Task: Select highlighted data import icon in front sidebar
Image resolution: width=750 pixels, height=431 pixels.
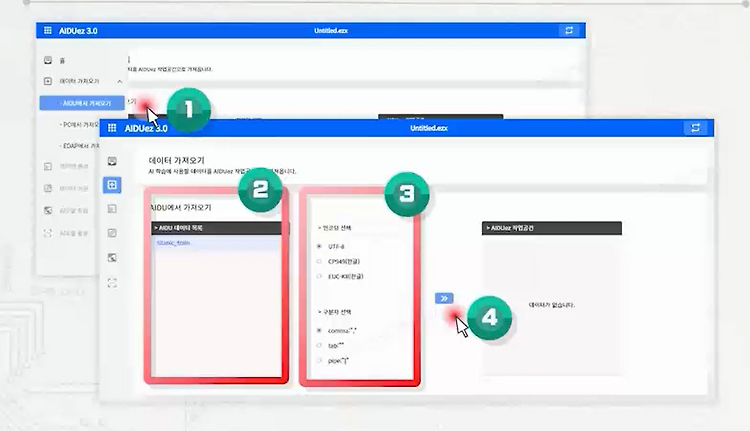Action: click(112, 185)
